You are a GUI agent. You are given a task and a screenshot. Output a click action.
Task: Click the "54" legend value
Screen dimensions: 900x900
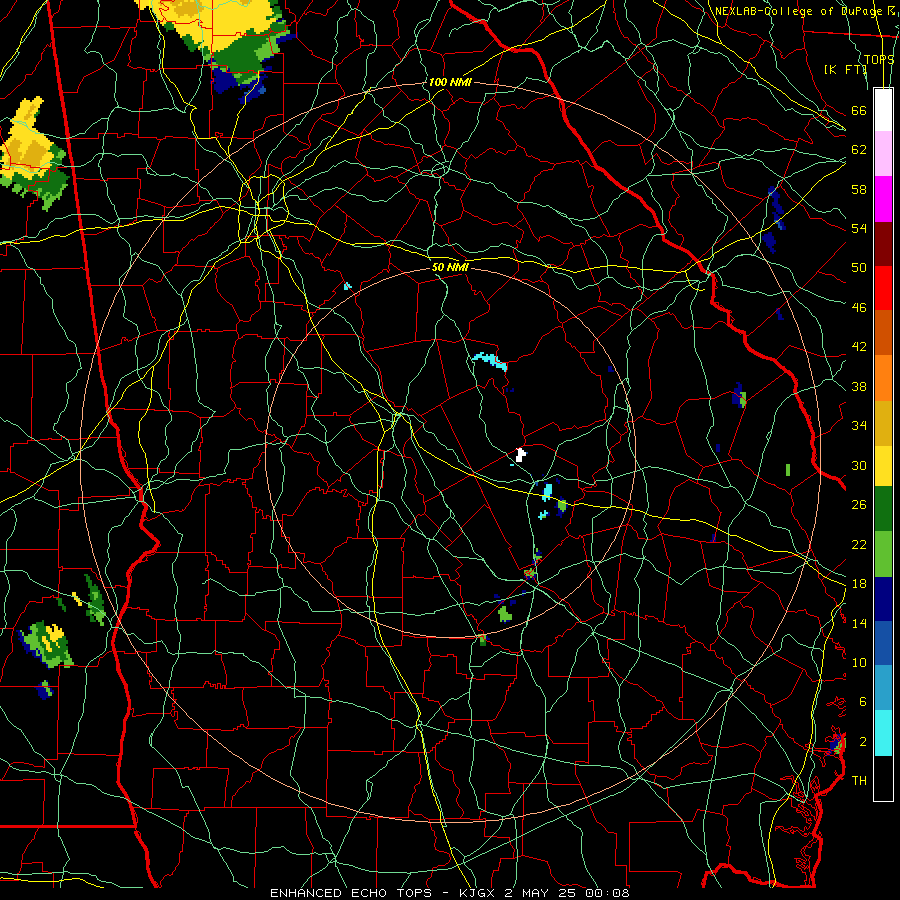(x=859, y=228)
